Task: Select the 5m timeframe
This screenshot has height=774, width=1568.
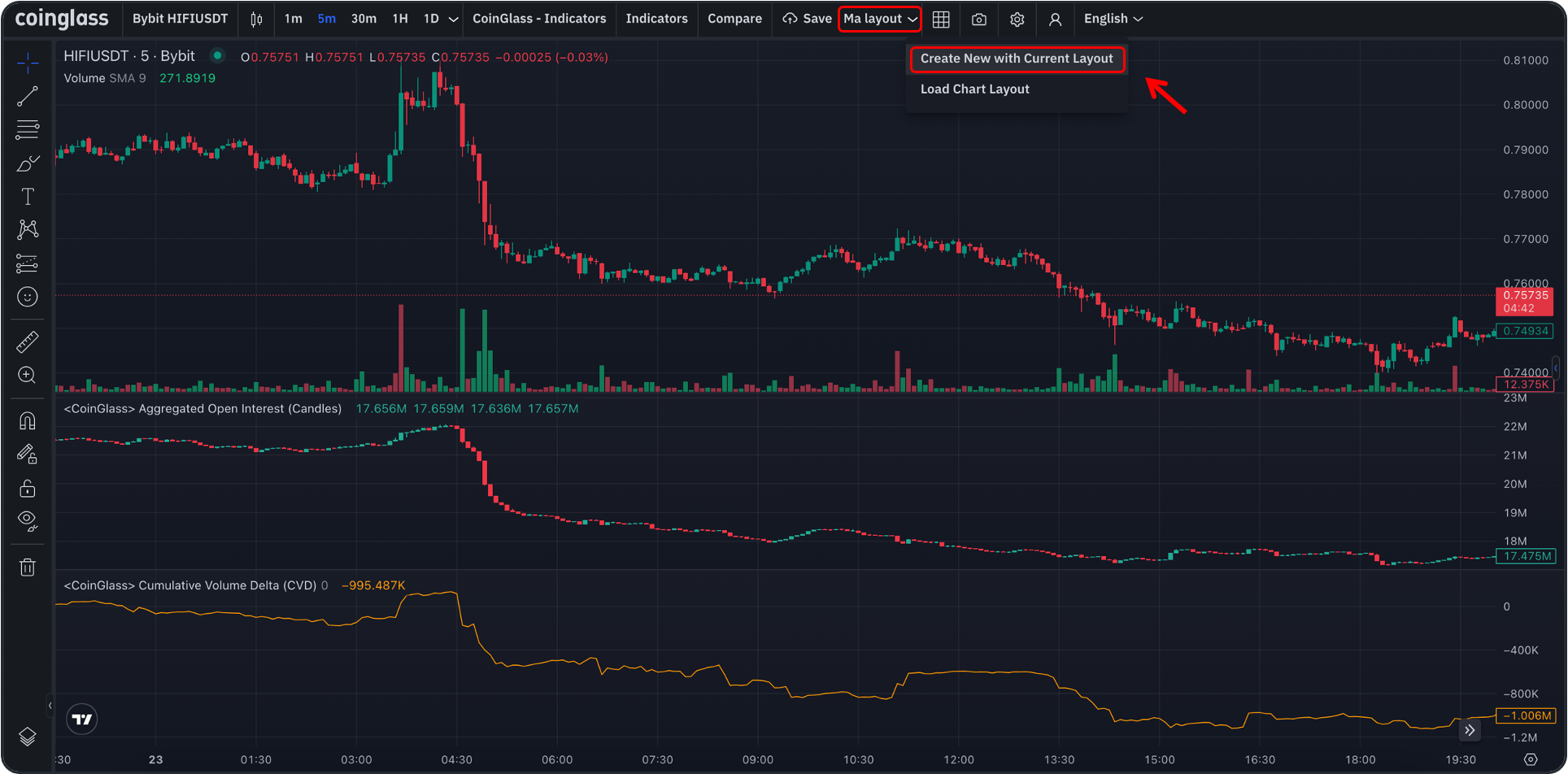Action: pos(326,19)
